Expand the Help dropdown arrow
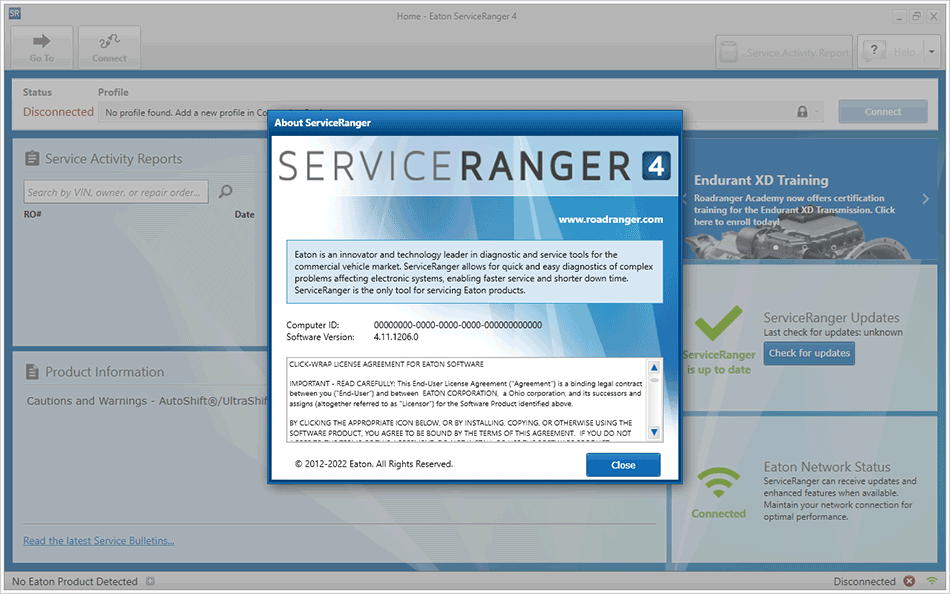Viewport: 950px width, 594px height. (932, 53)
